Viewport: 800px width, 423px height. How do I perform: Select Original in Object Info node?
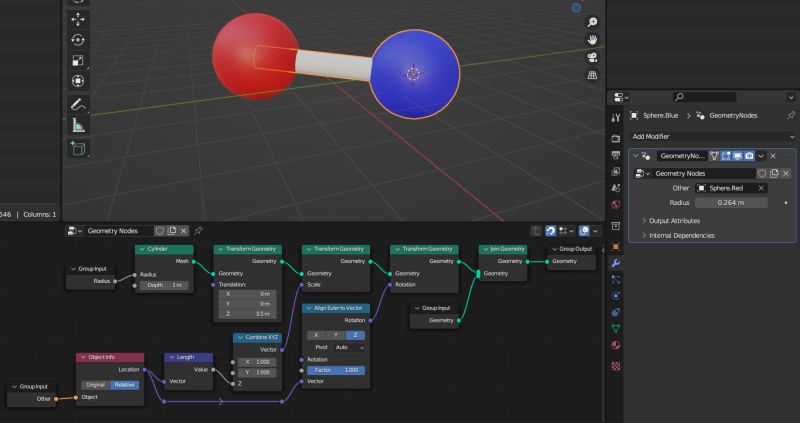(x=95, y=385)
